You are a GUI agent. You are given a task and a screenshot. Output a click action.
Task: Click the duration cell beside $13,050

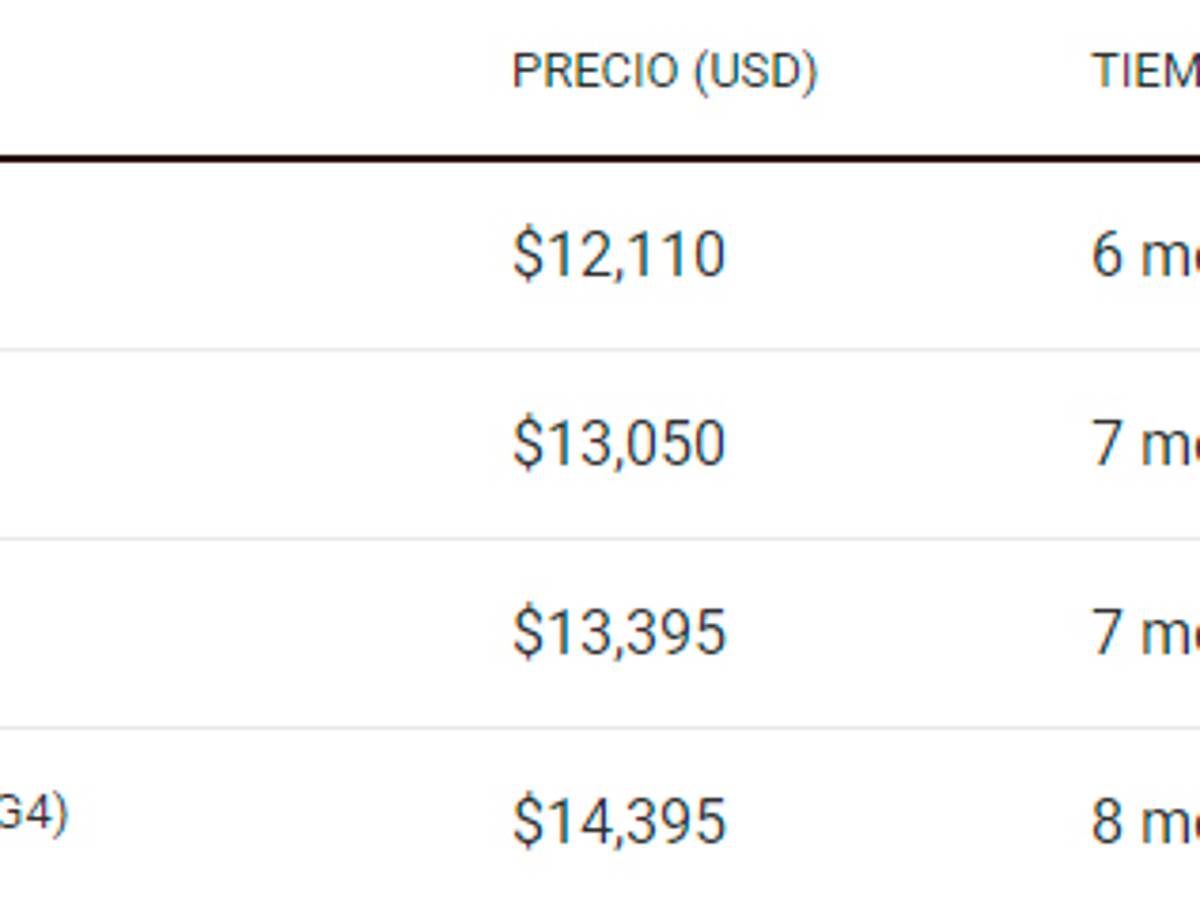pyautogui.click(x=1145, y=444)
